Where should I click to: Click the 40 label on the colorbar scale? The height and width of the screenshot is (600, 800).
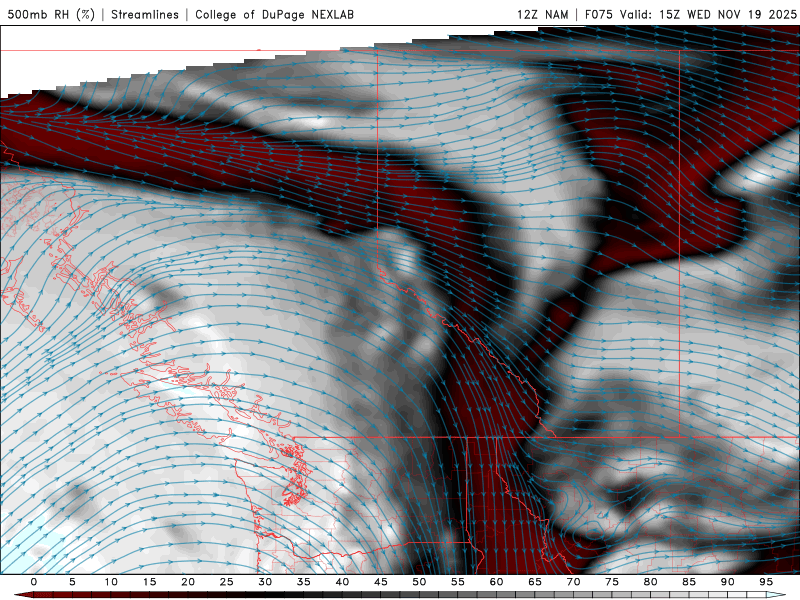click(342, 582)
